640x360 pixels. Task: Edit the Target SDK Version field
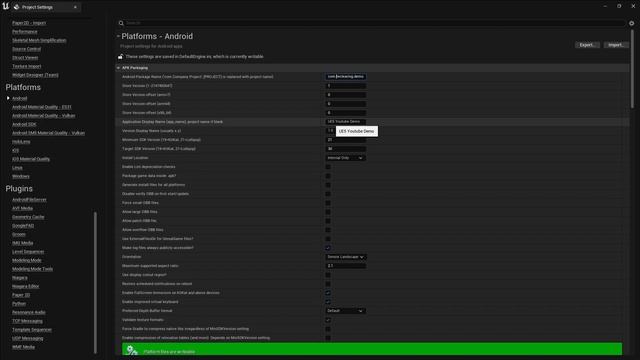[x=345, y=149]
